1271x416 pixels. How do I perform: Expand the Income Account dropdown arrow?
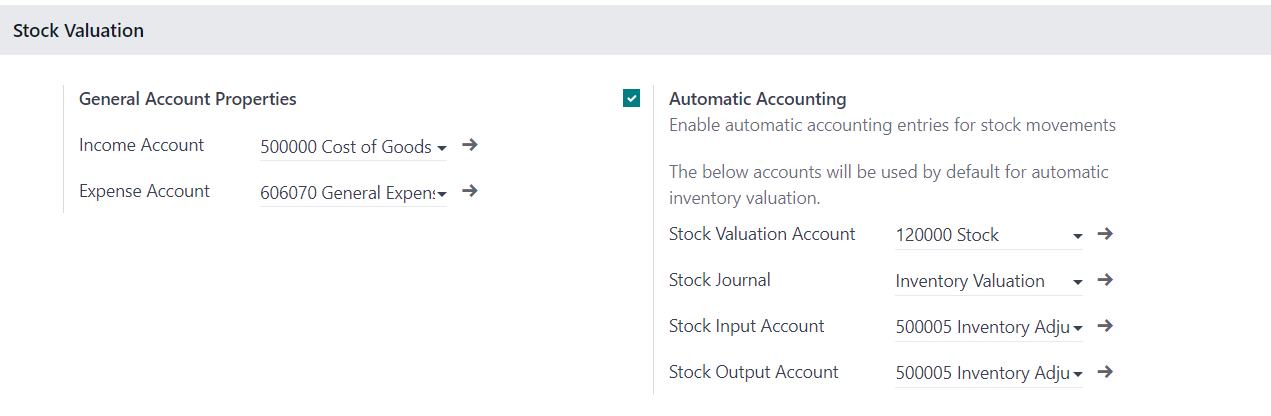click(x=441, y=148)
